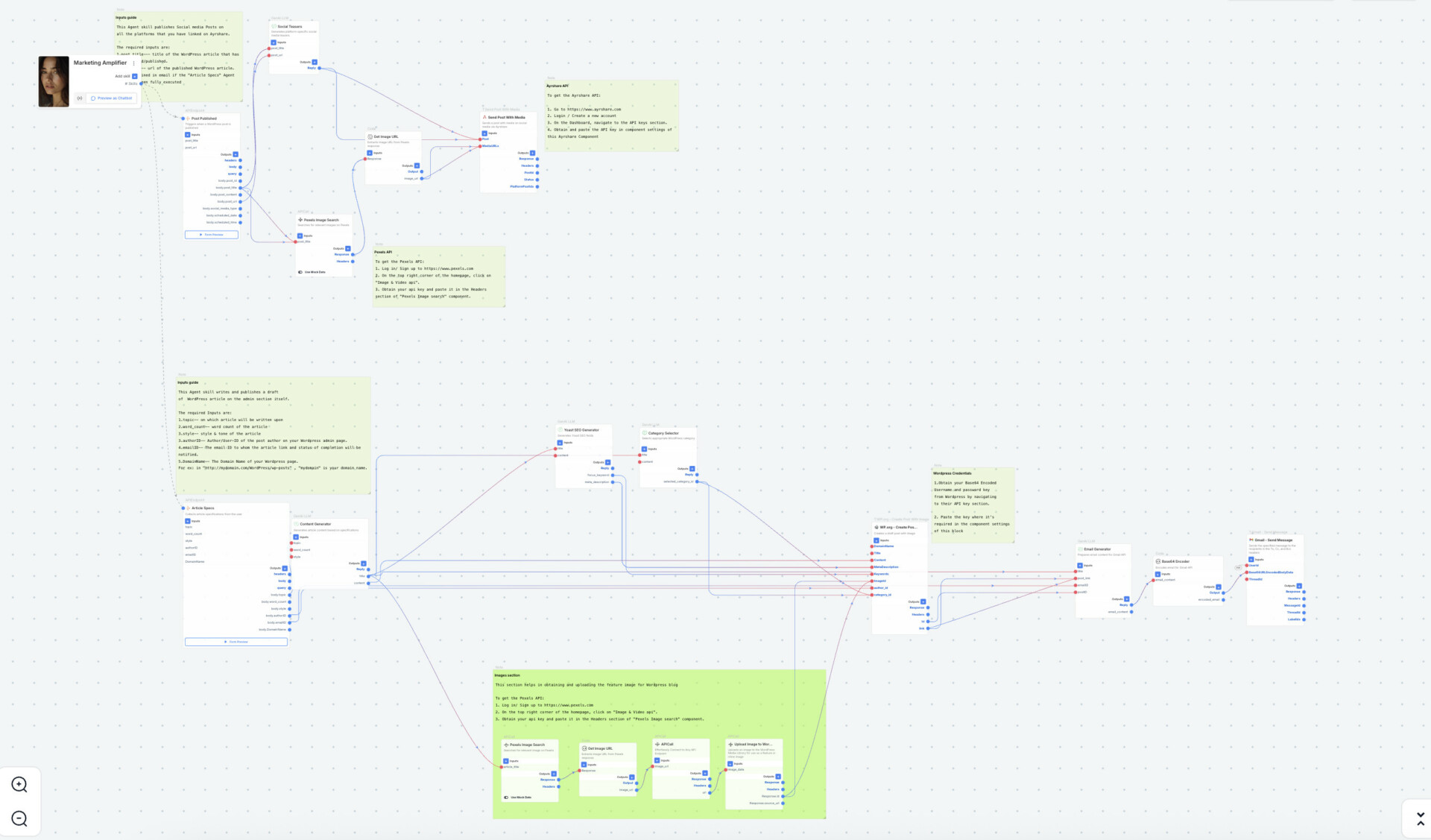Click the Ayrshare icon on Send Post With Media
The height and width of the screenshot is (840, 1431).
tap(484, 117)
